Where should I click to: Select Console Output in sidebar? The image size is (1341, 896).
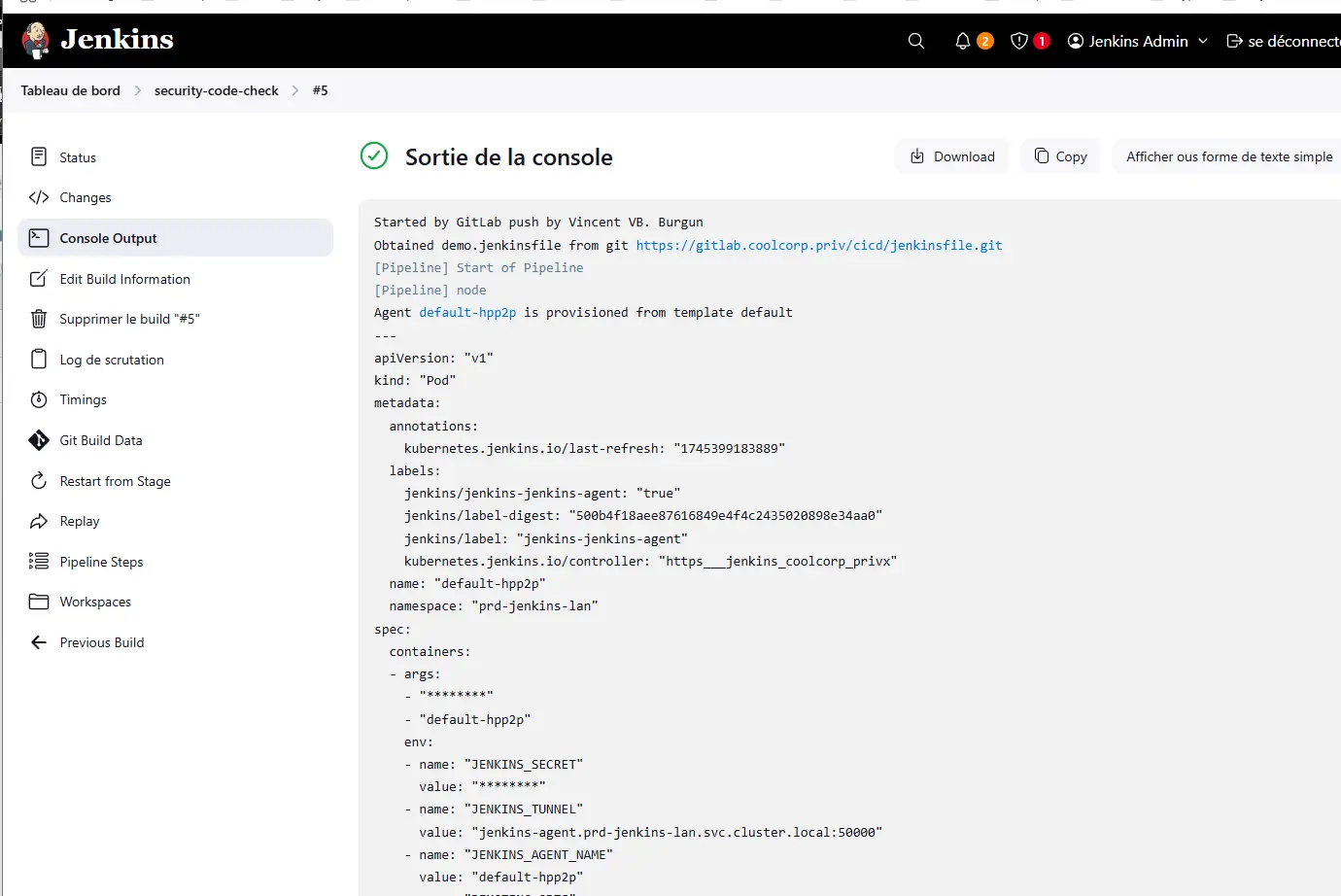[x=175, y=238]
